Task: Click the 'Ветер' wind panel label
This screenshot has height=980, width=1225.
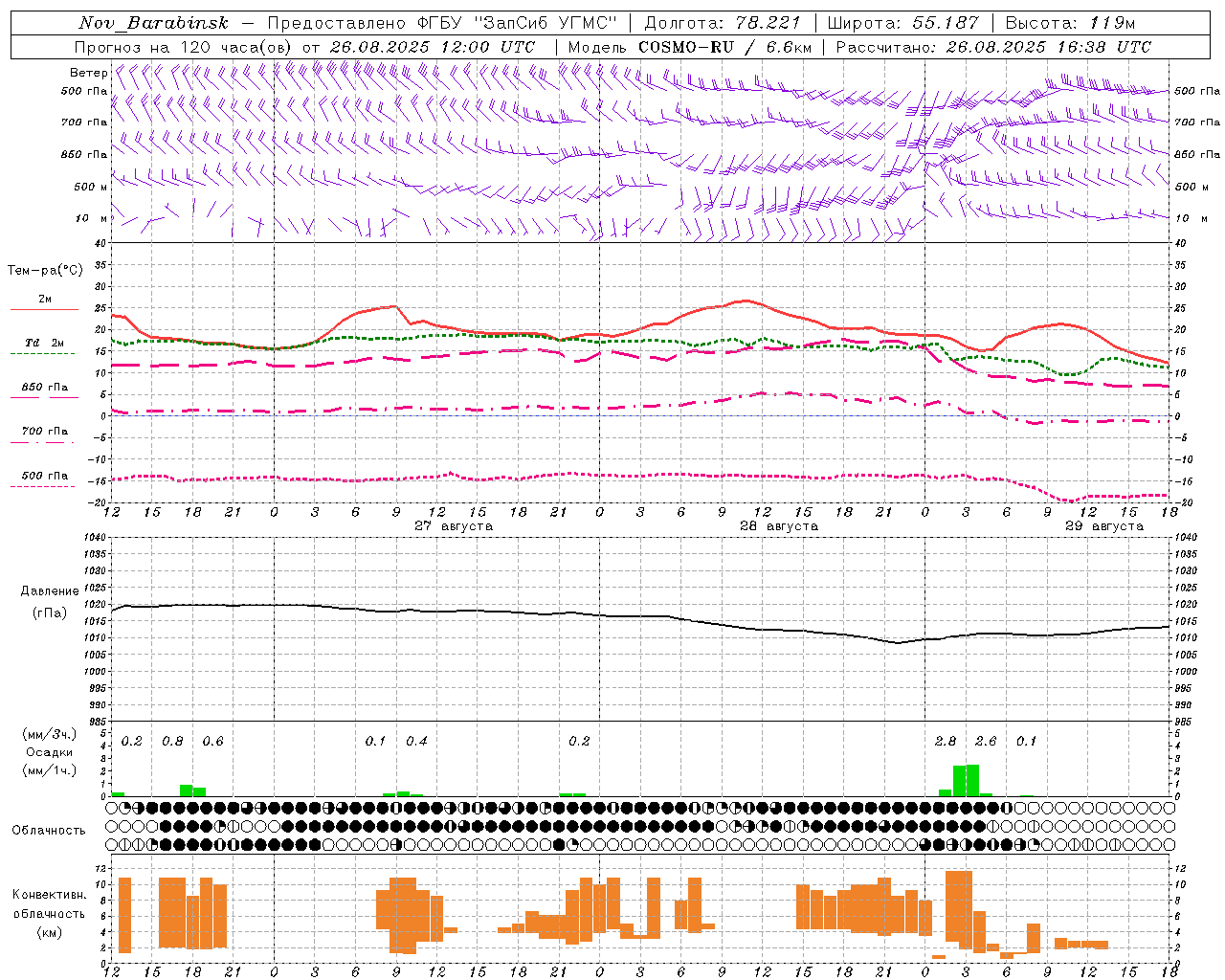Action: point(88,73)
